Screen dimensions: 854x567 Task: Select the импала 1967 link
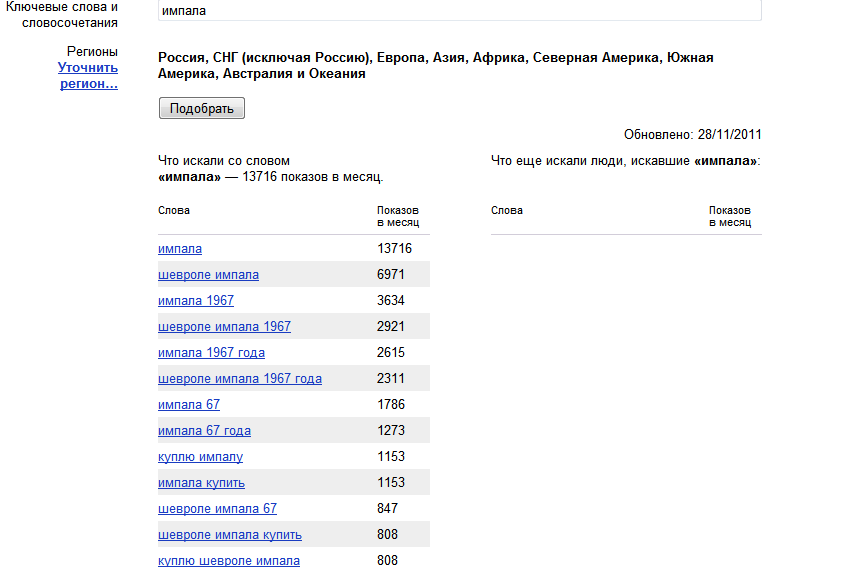pos(196,301)
